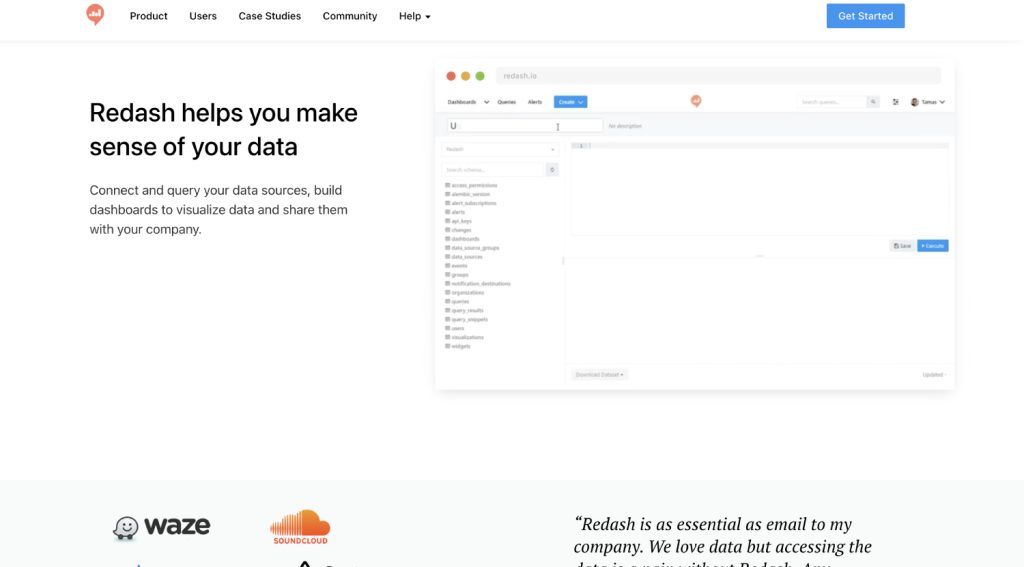Click the blue Execute button
This screenshot has height=567, width=1024.
933,246
